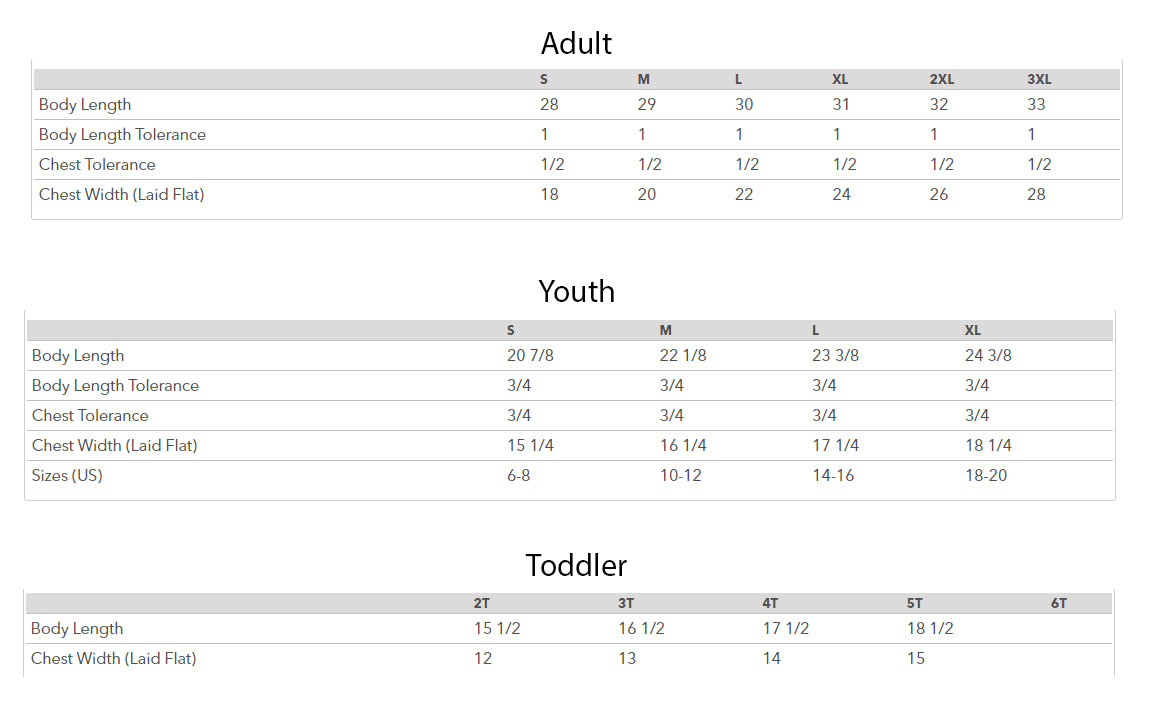The height and width of the screenshot is (718, 1152).
Task: Click the Youth Chest Width value 16 1/4
Action: click(x=683, y=446)
